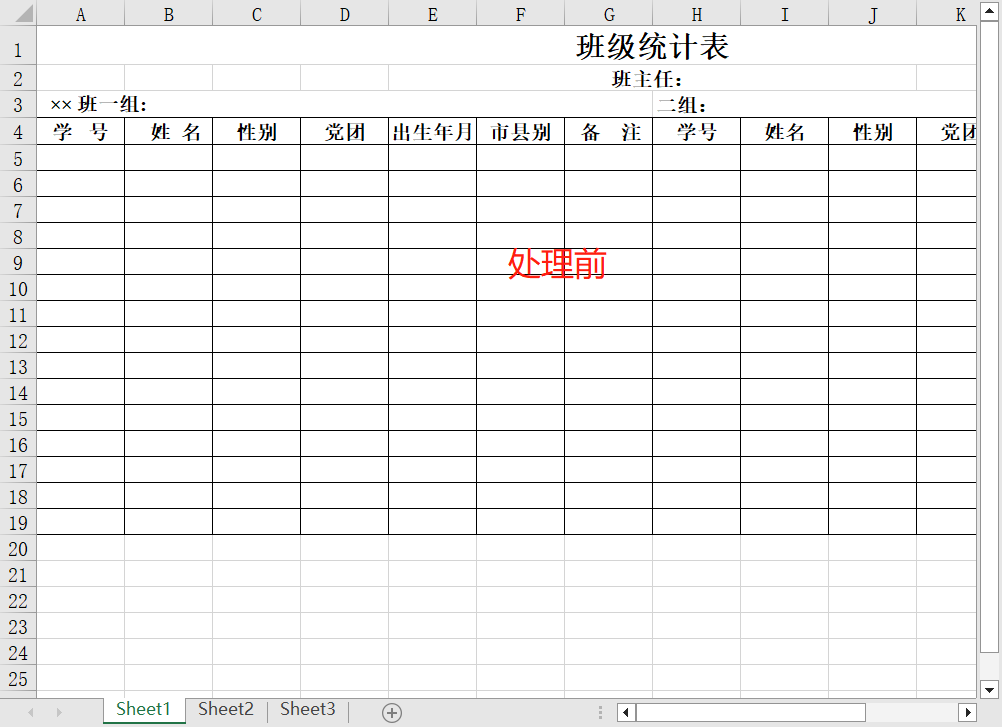
Task: Select column header K
Action: click(x=960, y=13)
